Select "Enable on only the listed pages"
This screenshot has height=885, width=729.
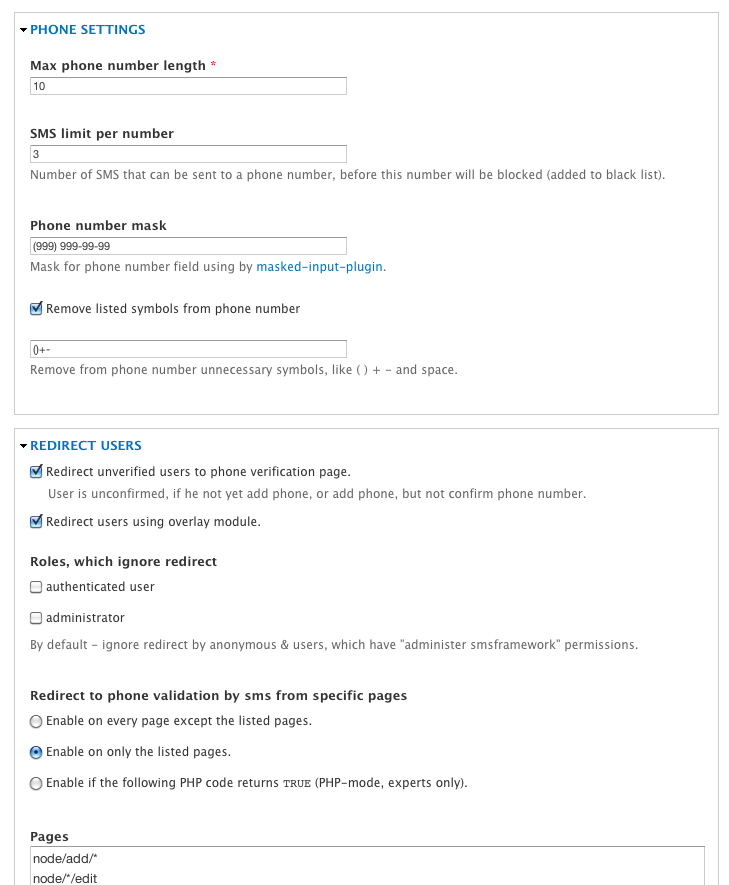tap(36, 752)
